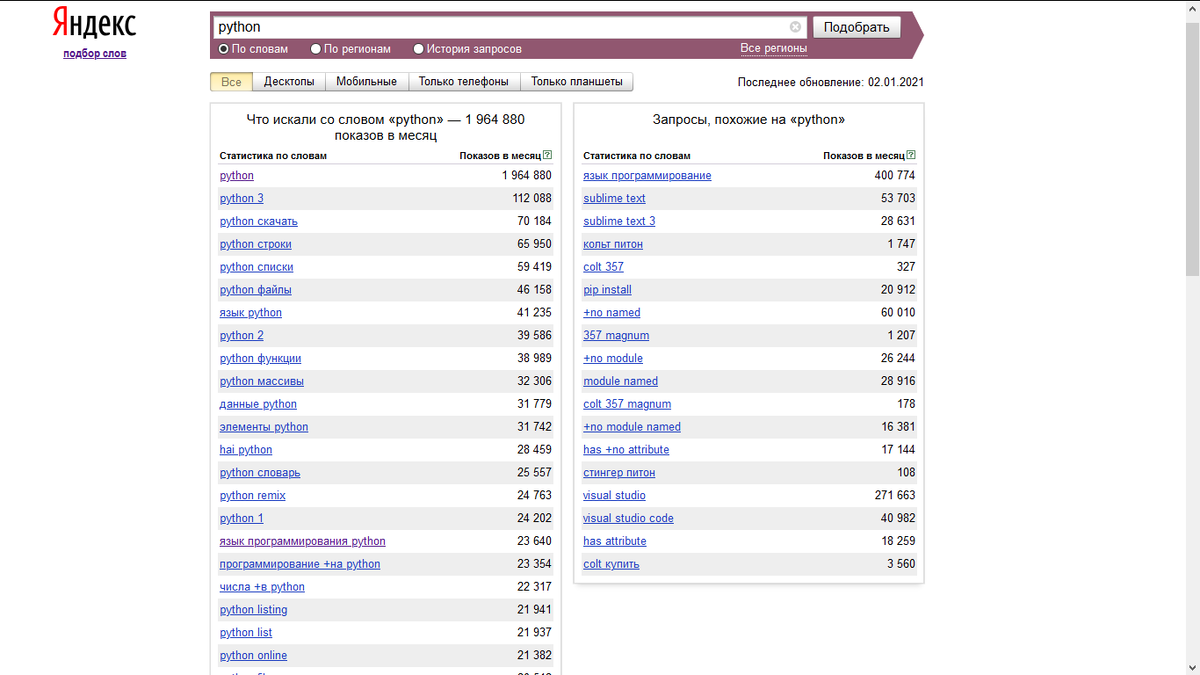Open help icon beside right 'Показов в месяц'
The height and width of the screenshot is (675, 1200).
911,156
